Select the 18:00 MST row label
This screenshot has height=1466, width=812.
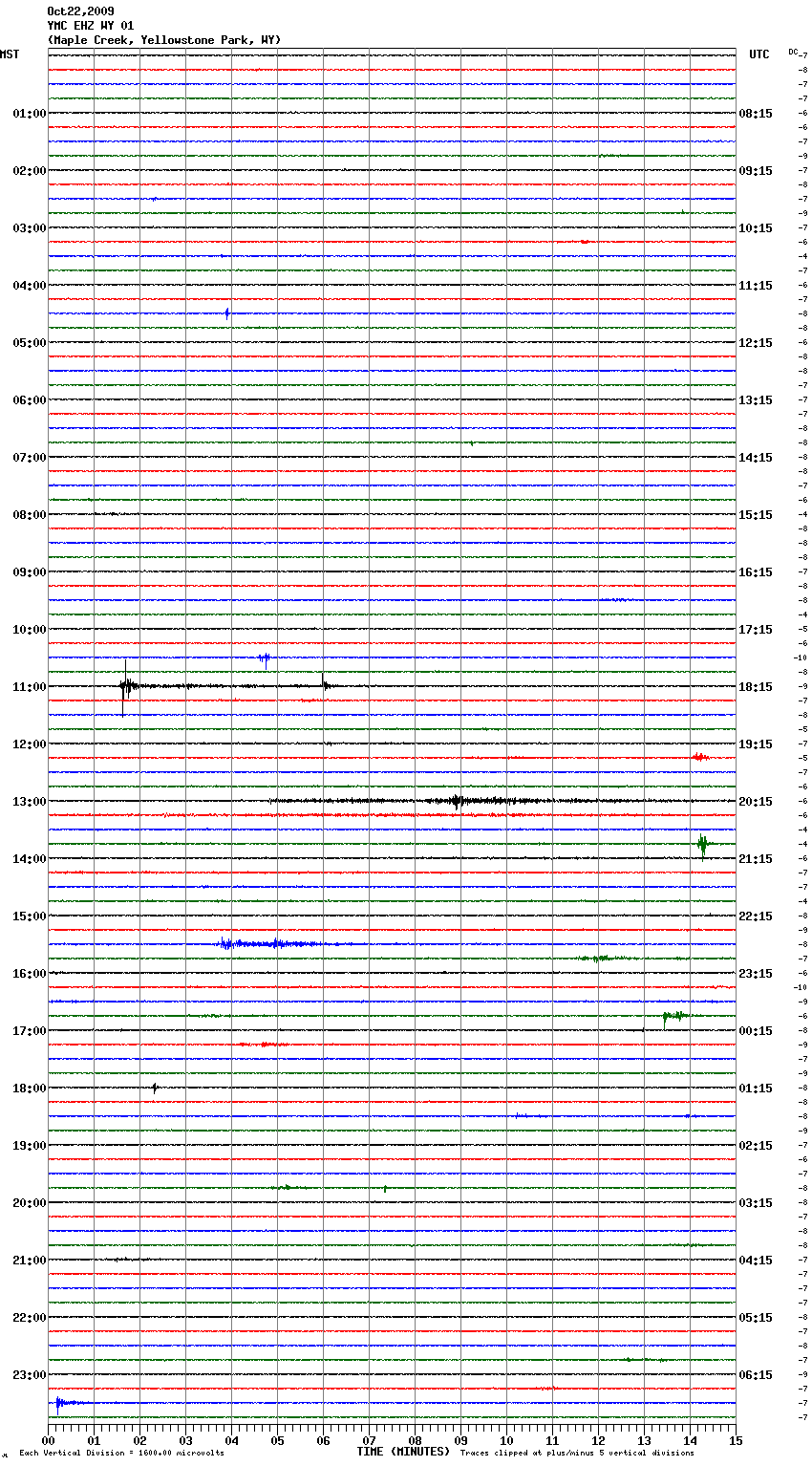[30, 1089]
